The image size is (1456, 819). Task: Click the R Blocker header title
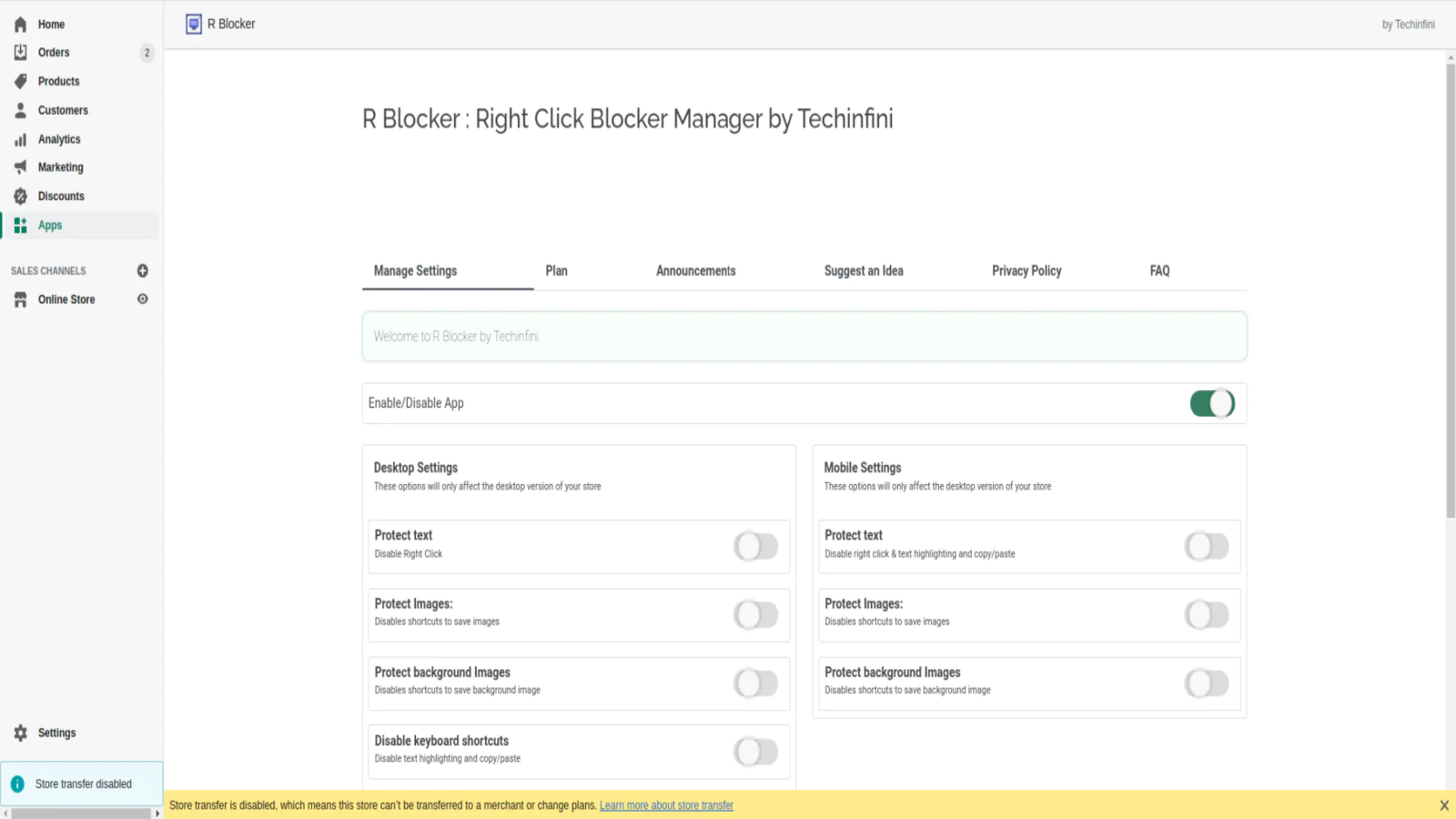(x=231, y=25)
